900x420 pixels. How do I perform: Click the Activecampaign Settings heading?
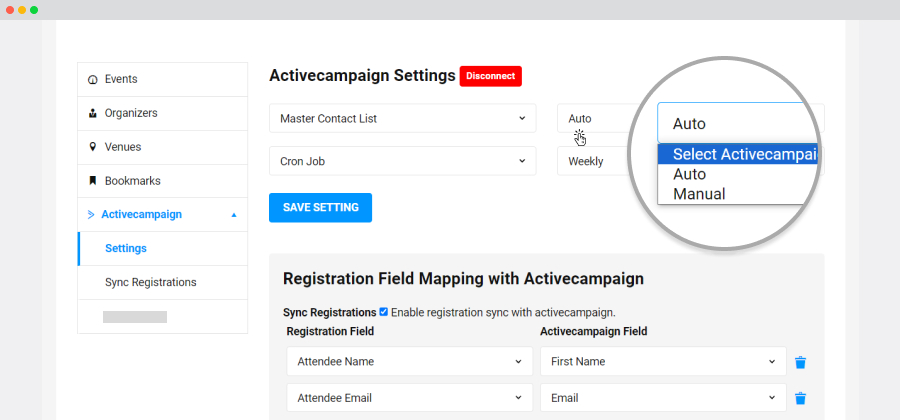pyautogui.click(x=362, y=76)
